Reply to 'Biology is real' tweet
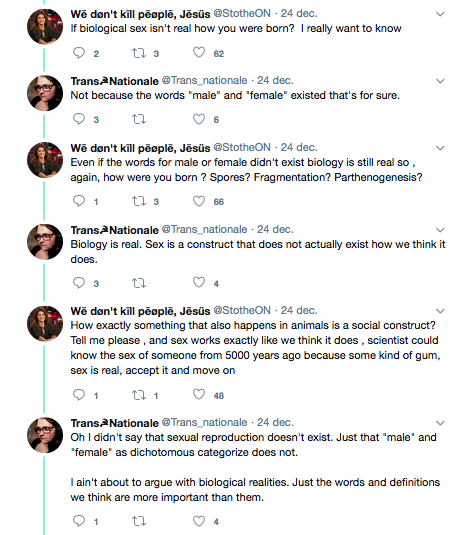Screen dimensions: 472x535 click(79, 283)
